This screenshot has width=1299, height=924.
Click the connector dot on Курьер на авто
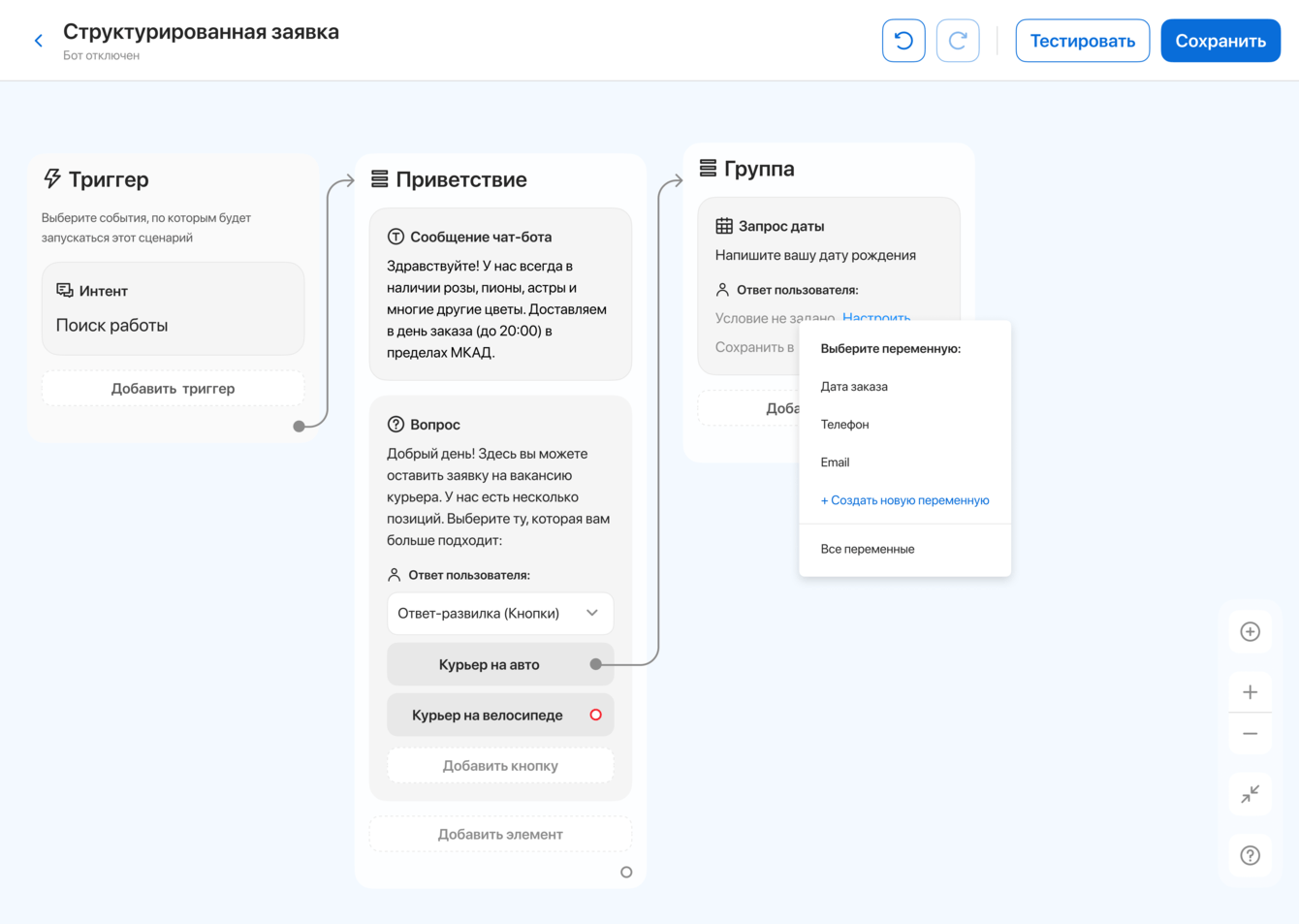(595, 664)
